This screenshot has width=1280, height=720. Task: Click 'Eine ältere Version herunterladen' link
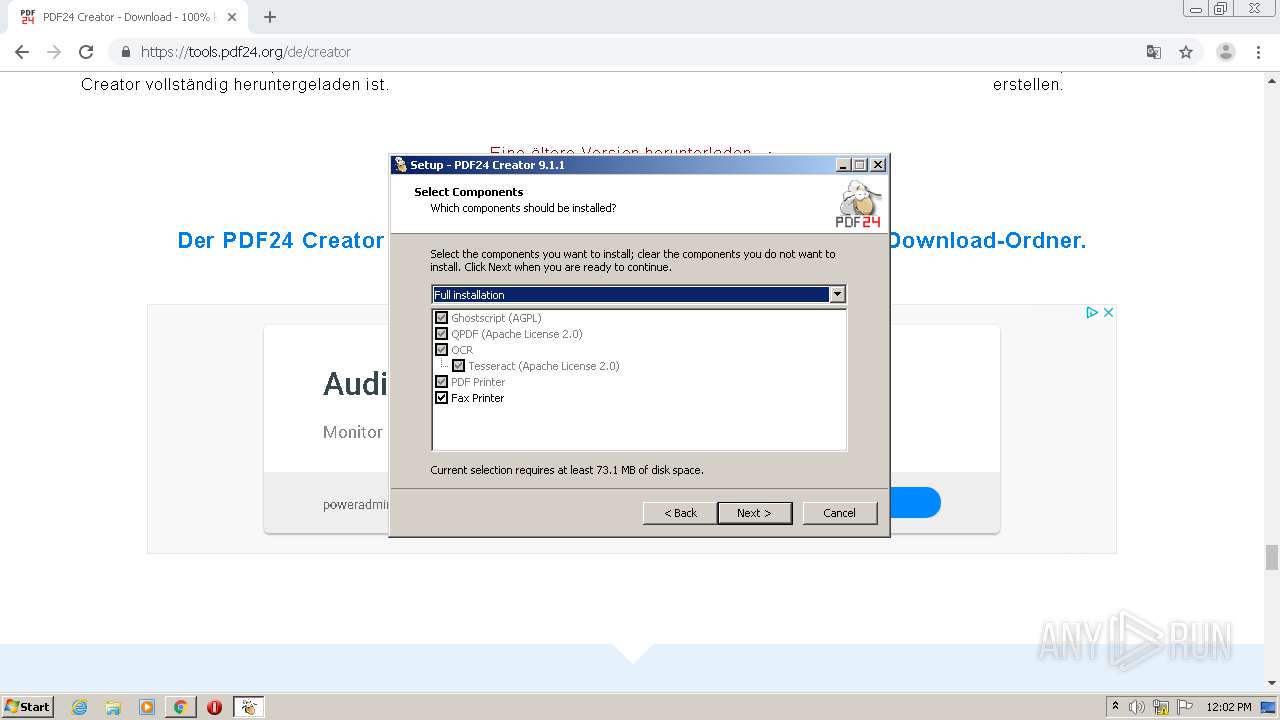[621, 153]
